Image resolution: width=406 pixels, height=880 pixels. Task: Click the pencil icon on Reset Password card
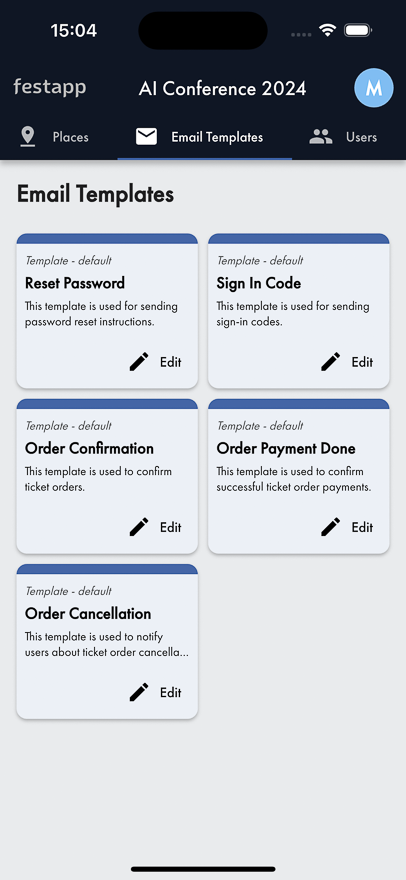tap(139, 362)
